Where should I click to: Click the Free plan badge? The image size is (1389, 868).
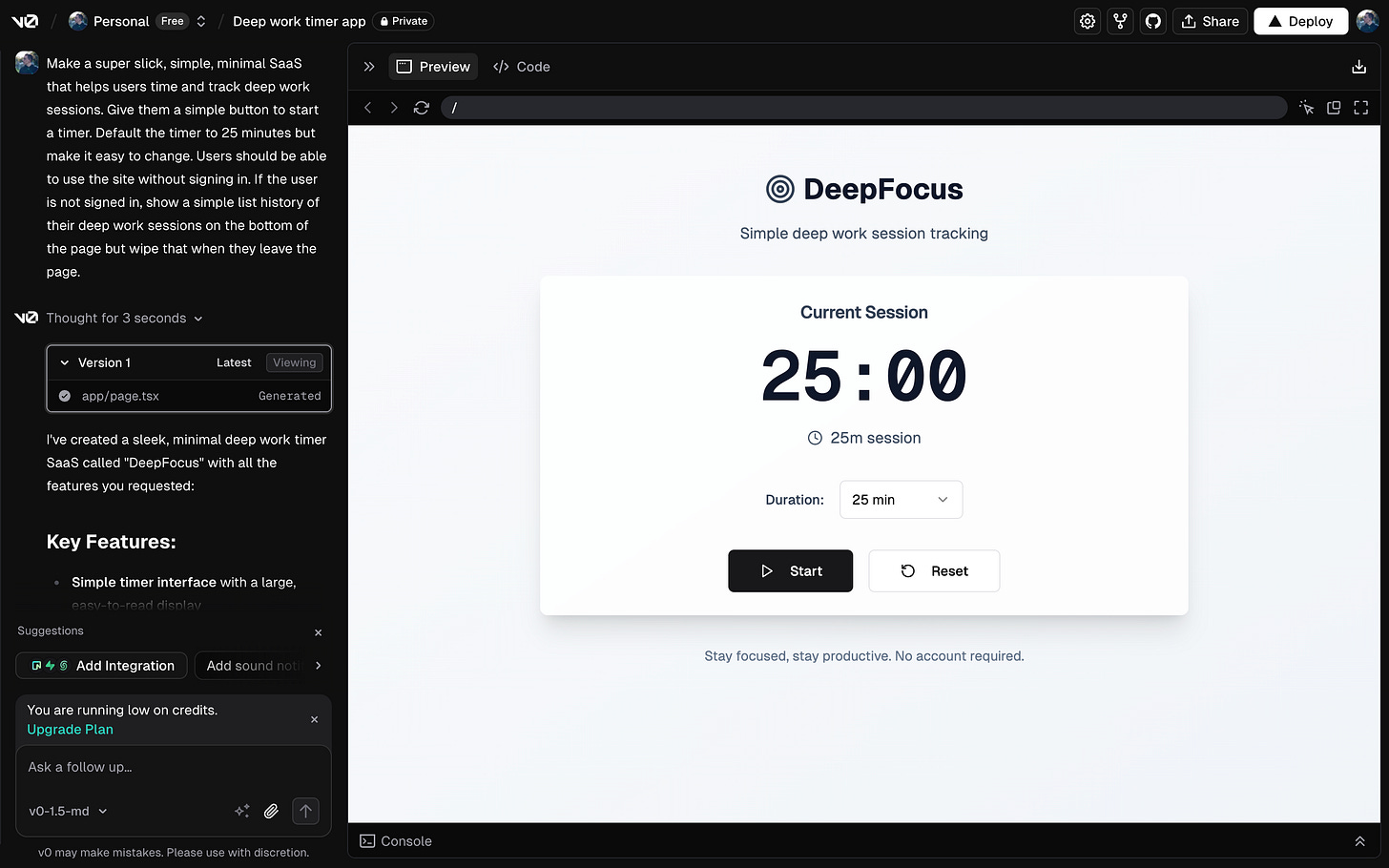click(x=173, y=21)
